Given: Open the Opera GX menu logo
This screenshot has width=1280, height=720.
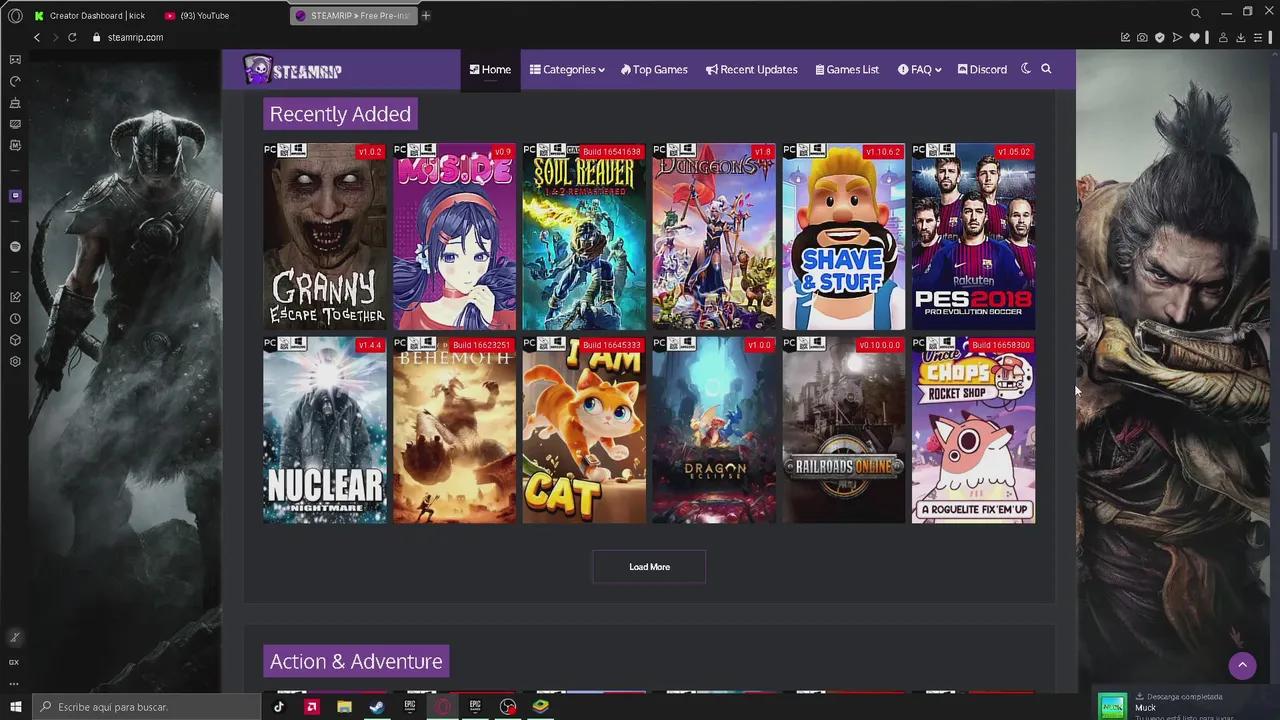Looking at the screenshot, I should tap(15, 15).
